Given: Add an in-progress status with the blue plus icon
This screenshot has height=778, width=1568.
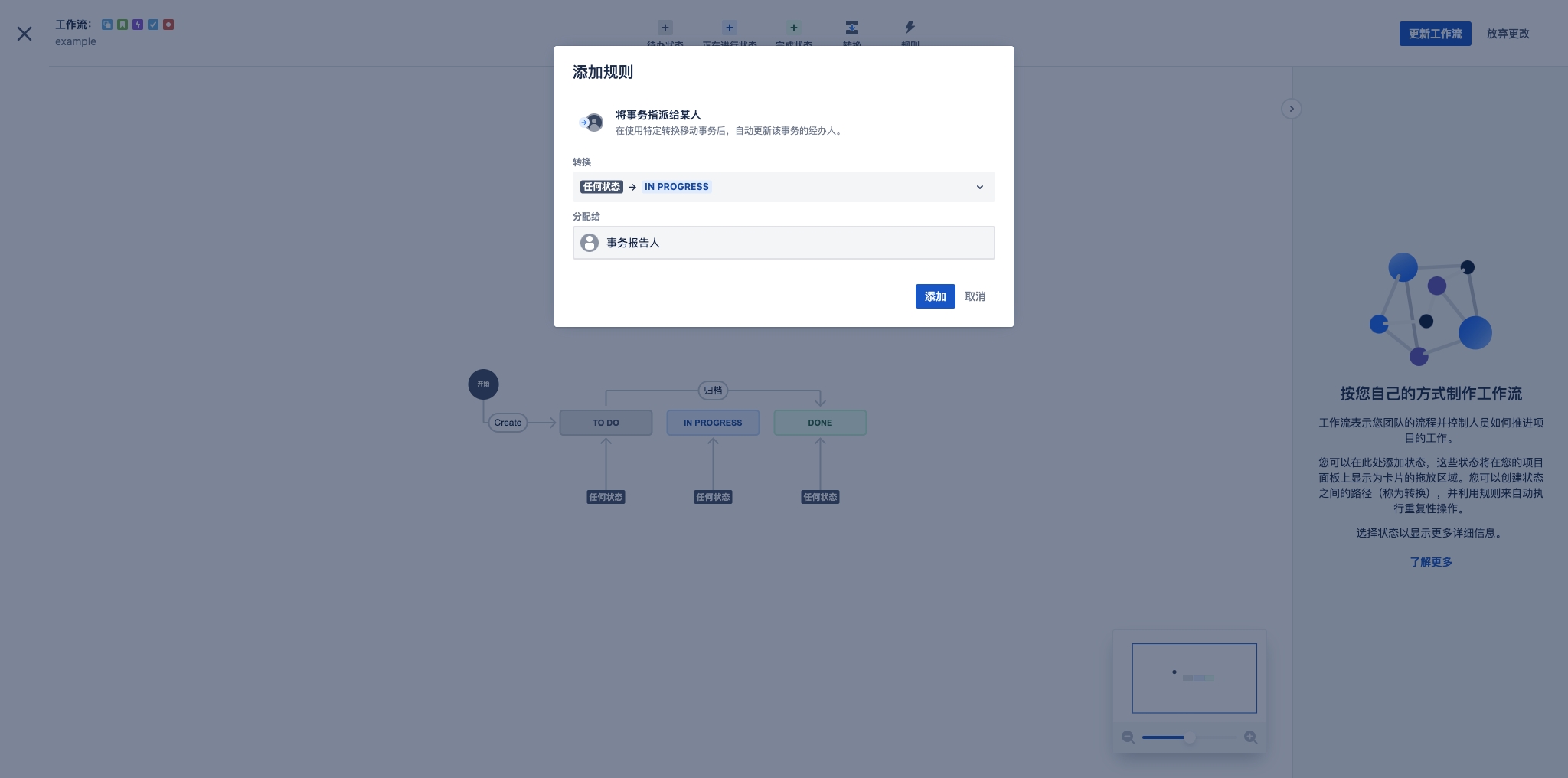Looking at the screenshot, I should (730, 28).
